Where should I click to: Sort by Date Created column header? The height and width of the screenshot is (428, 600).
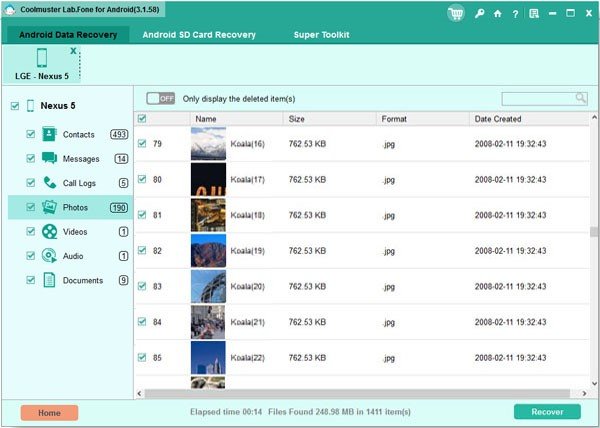point(529,119)
